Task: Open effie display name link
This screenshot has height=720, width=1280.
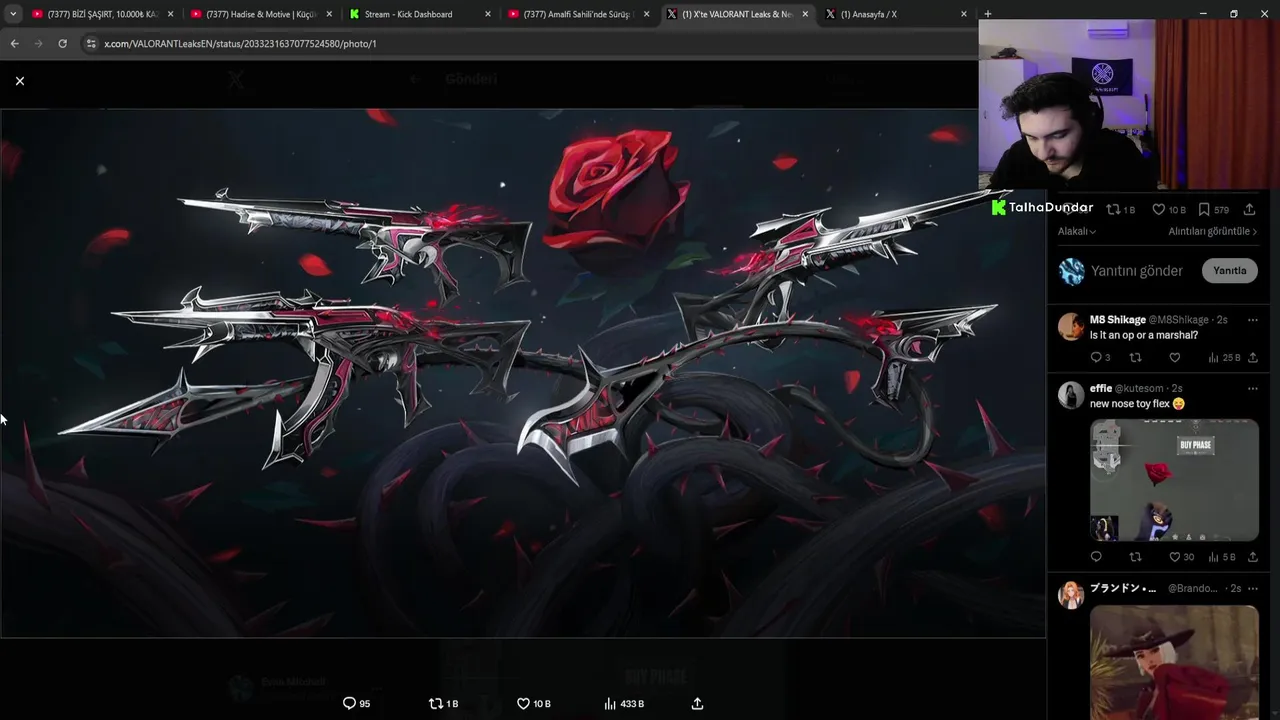Action: tap(1100, 388)
